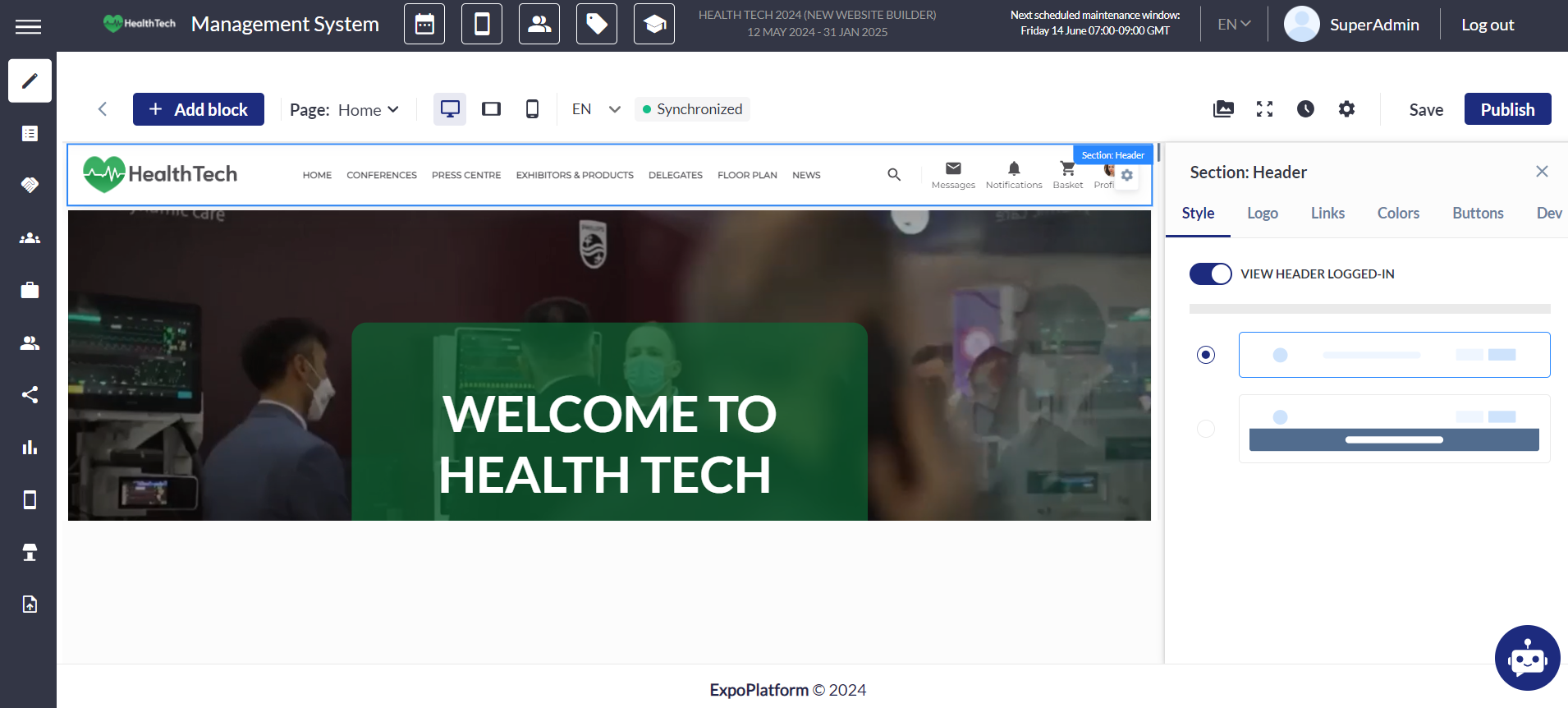Select the pencil edit icon in sidebar

(30, 80)
